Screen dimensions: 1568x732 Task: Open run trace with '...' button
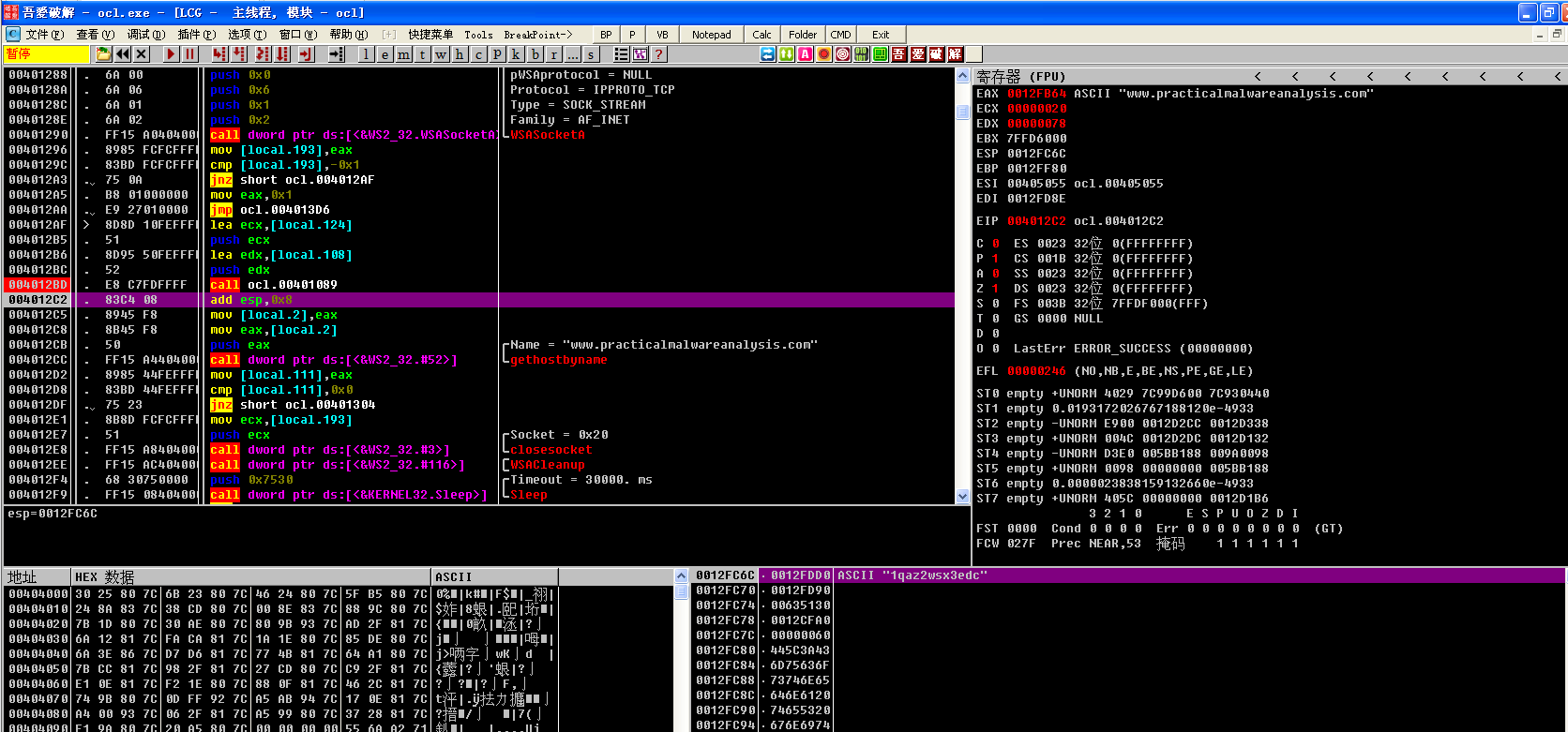point(572,54)
